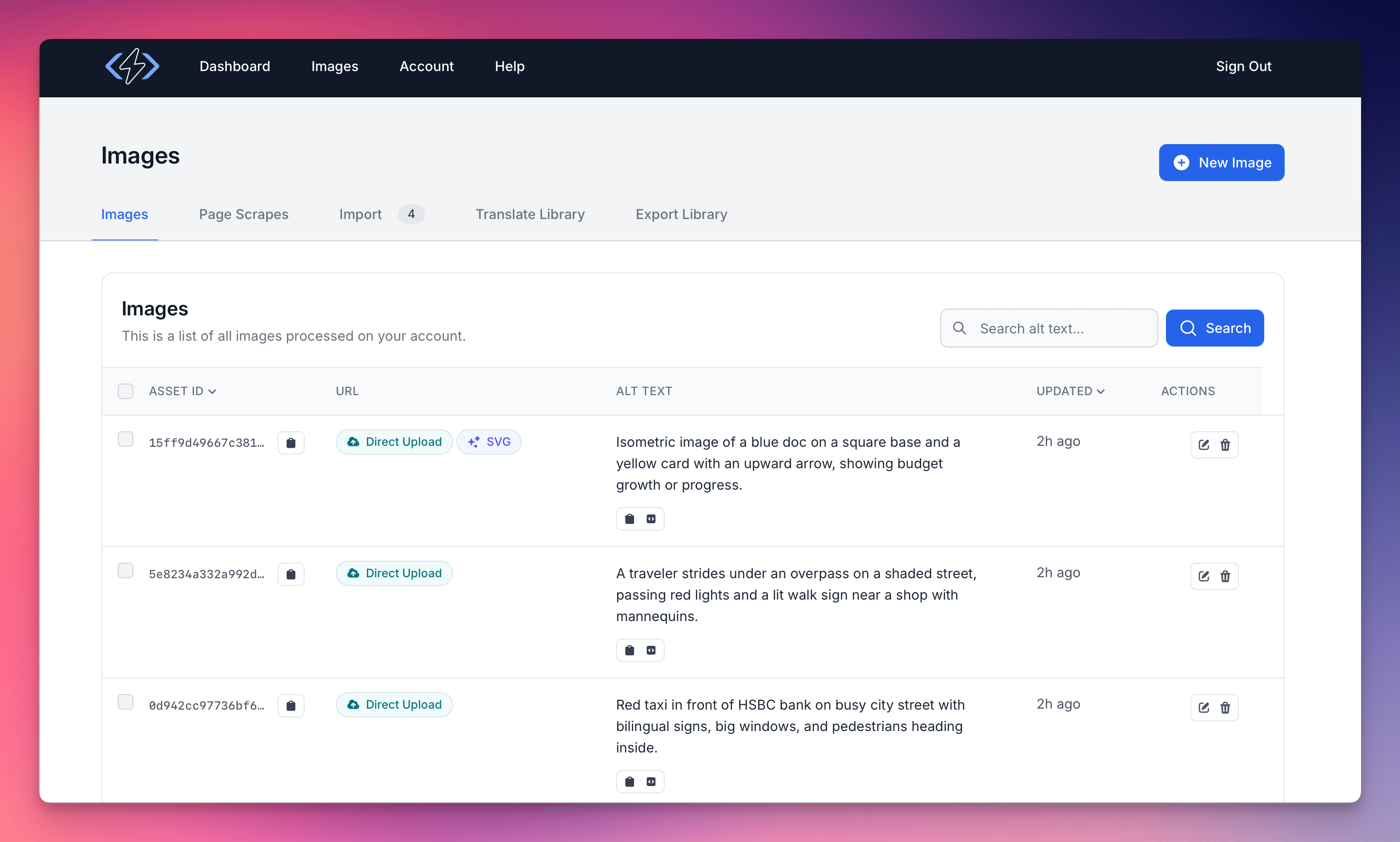Sort by the Updated column chevron
Screen dimensions: 1400x842
(x=1100, y=391)
